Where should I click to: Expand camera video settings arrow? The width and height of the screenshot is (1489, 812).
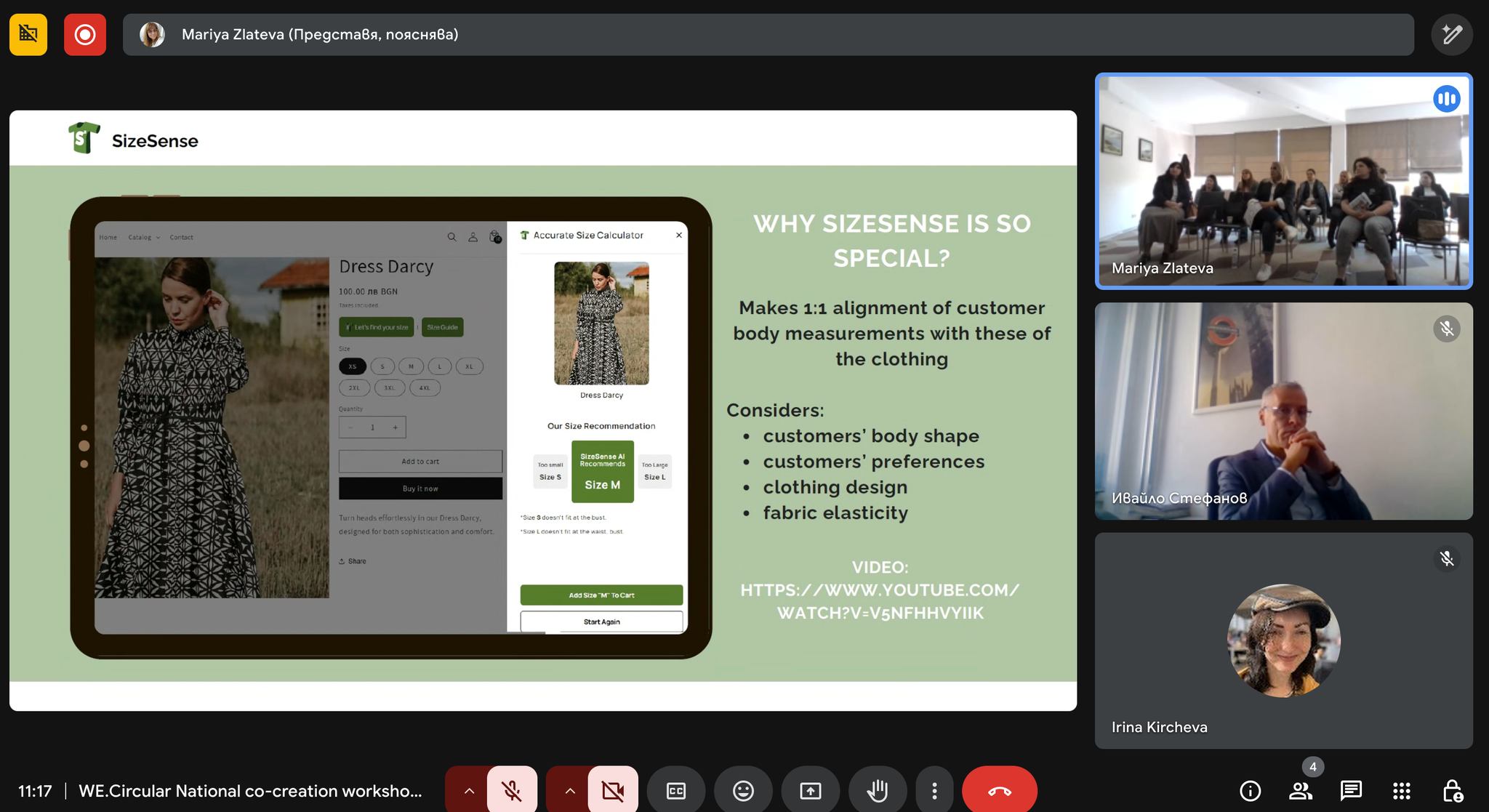click(x=570, y=790)
